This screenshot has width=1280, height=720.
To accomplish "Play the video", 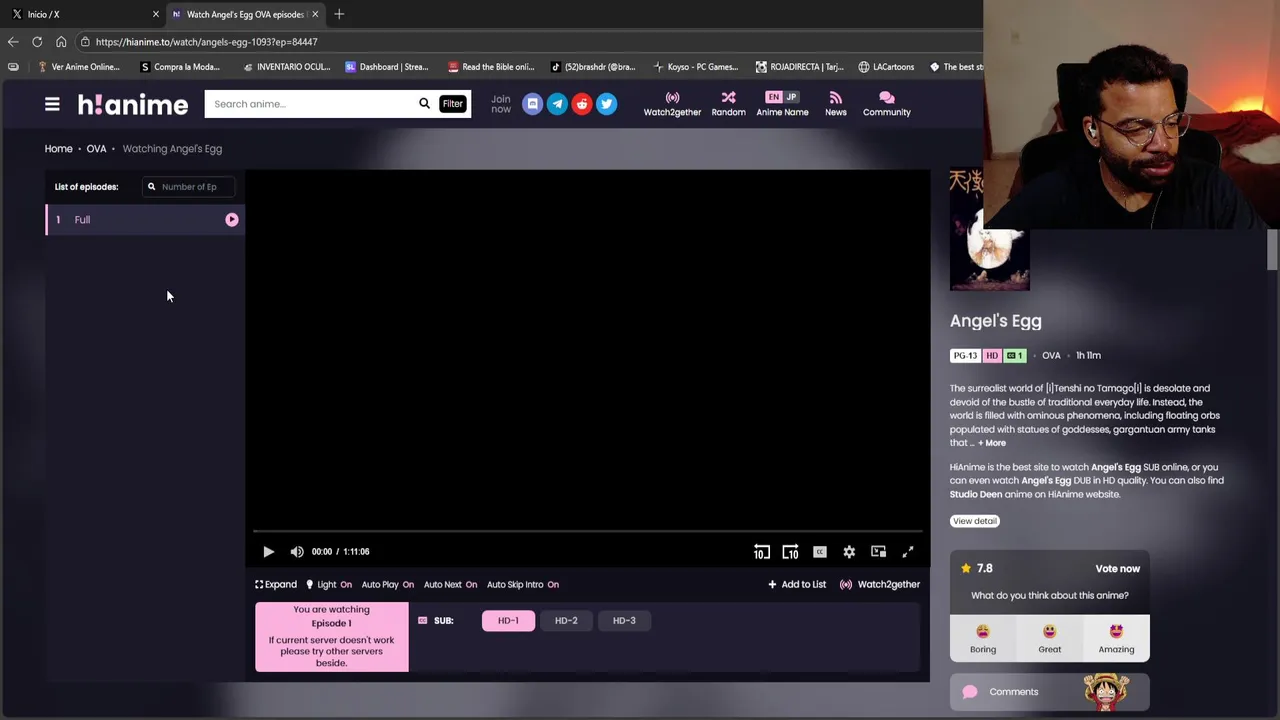I will (268, 552).
